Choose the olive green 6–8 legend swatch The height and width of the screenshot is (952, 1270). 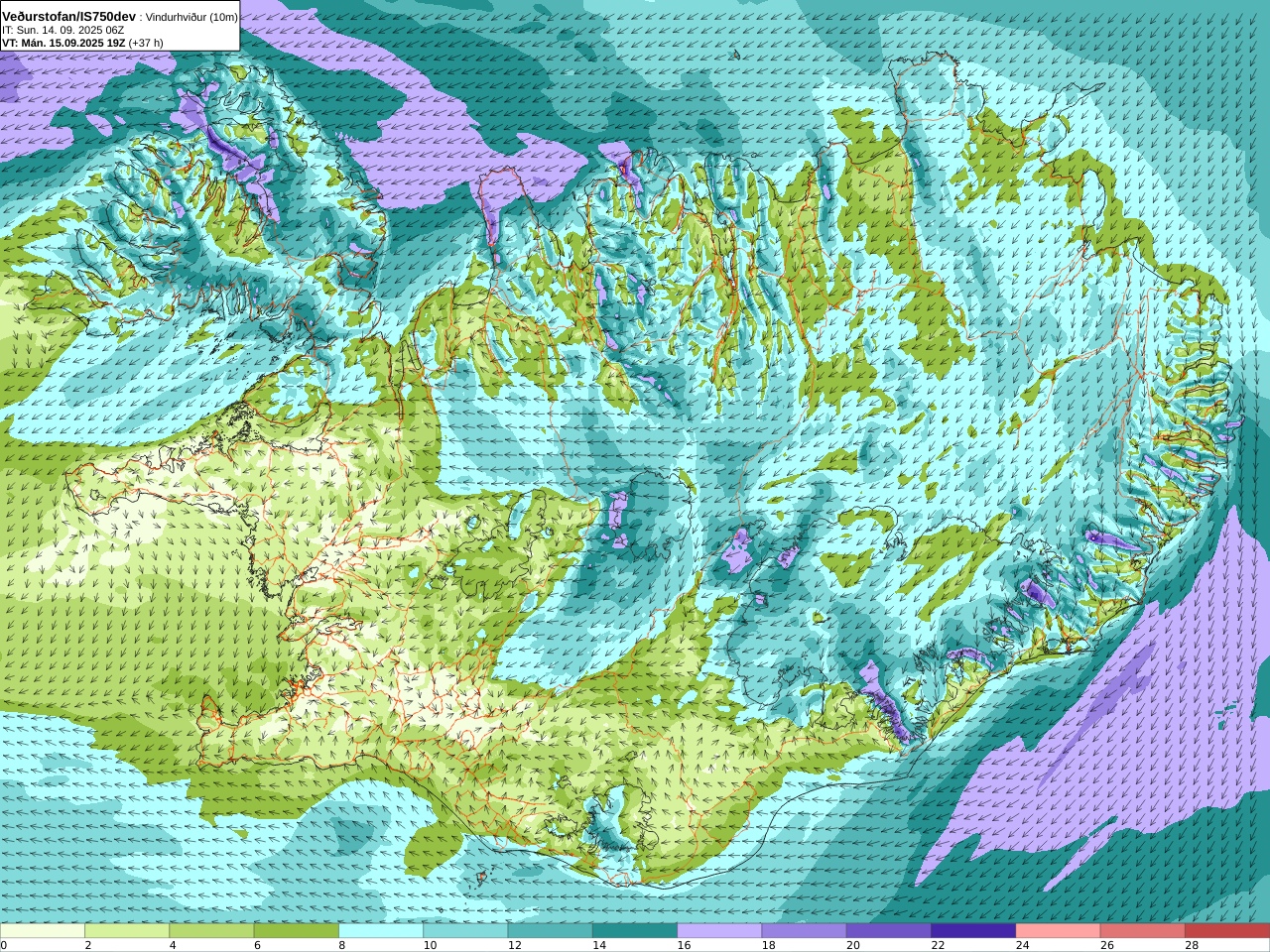coord(296,931)
